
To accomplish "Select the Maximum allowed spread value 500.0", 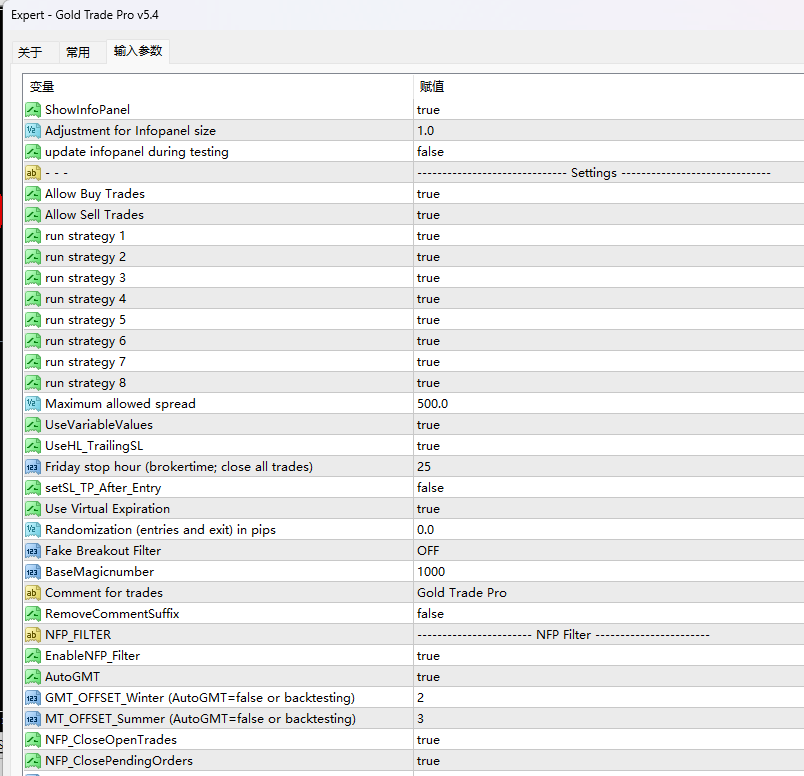I will coord(432,404).
